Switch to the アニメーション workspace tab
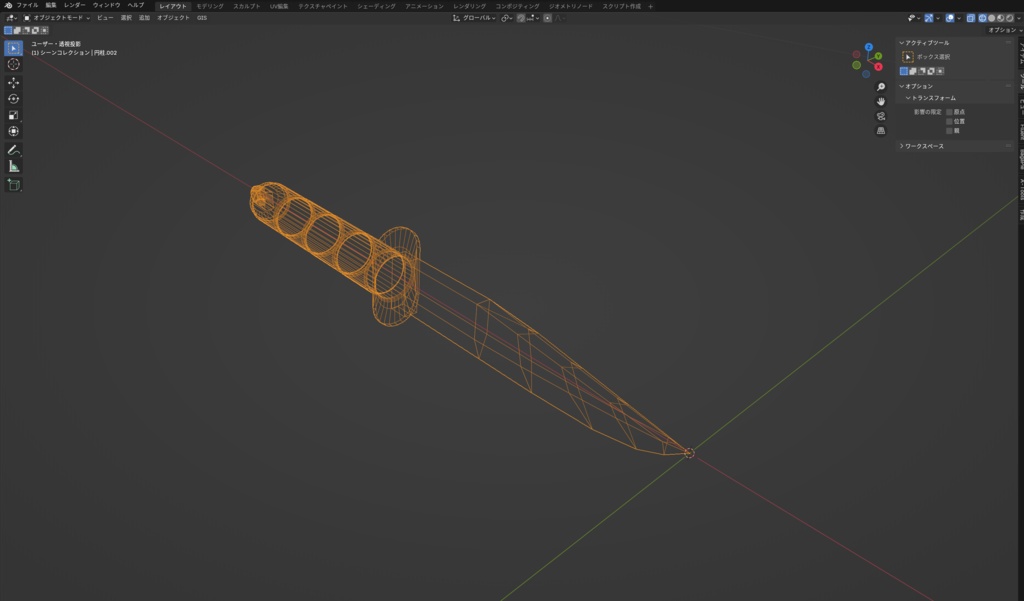 [x=424, y=6]
